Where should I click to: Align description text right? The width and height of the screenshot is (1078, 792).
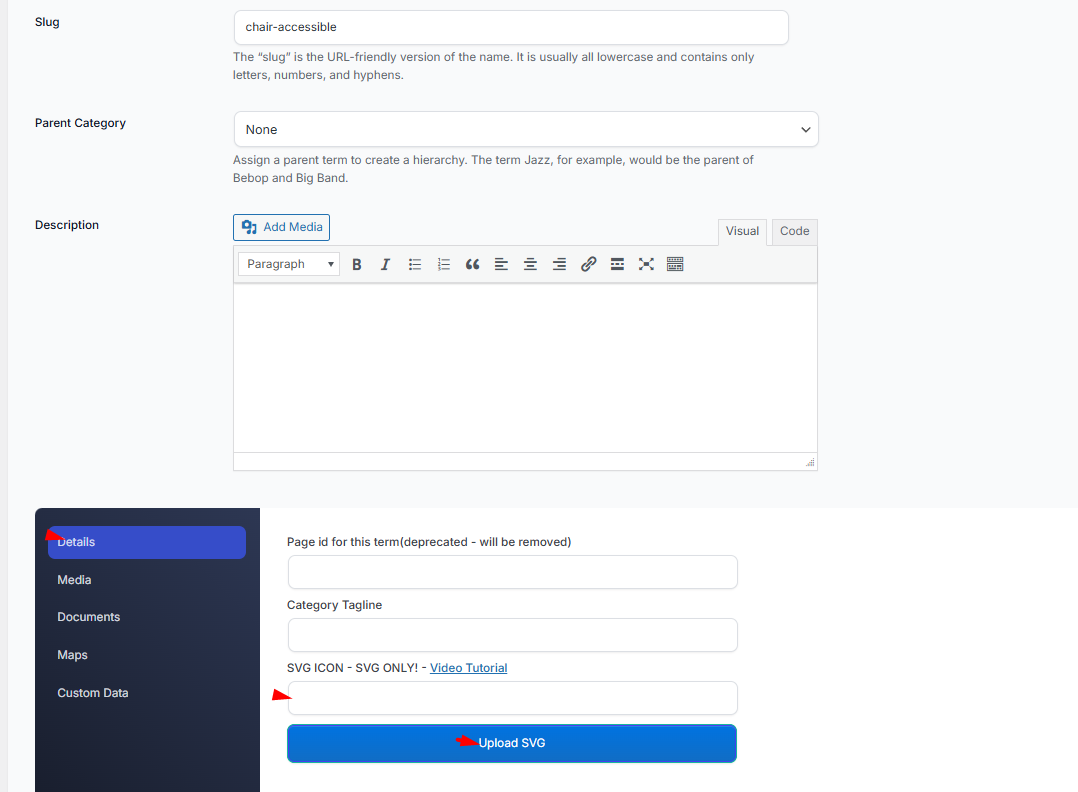click(x=559, y=264)
